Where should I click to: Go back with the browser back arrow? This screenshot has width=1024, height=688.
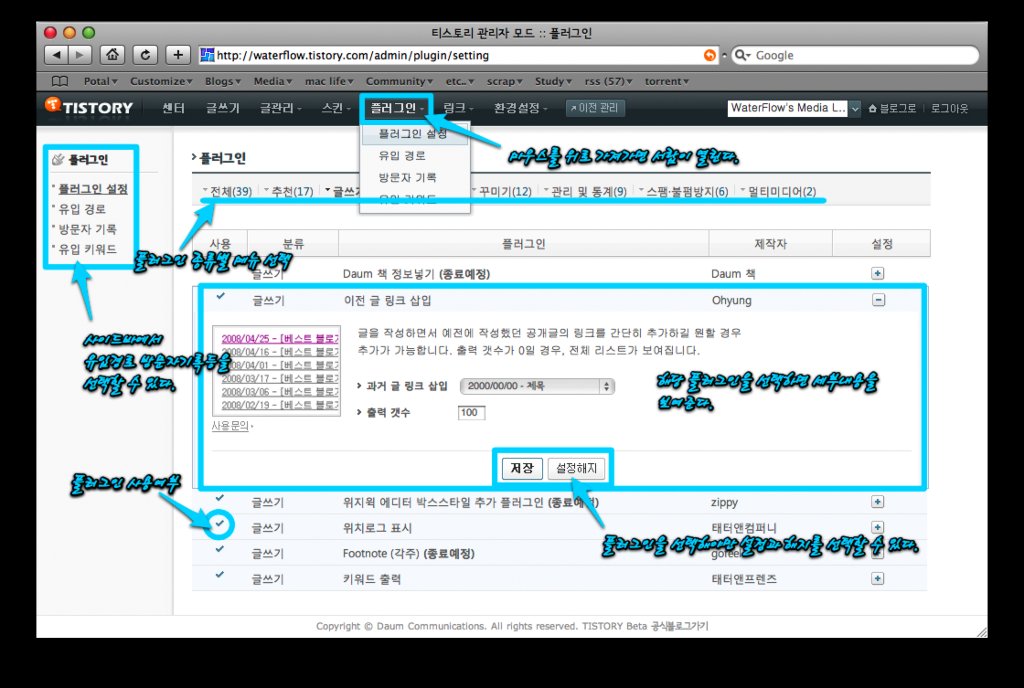click(56, 55)
